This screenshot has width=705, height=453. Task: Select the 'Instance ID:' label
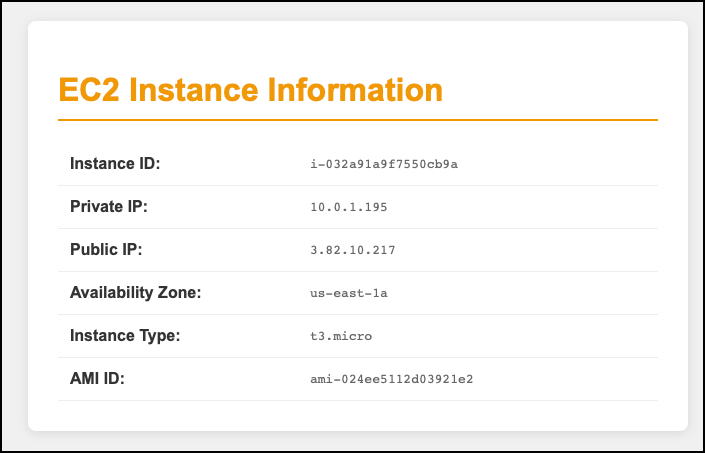(x=115, y=164)
